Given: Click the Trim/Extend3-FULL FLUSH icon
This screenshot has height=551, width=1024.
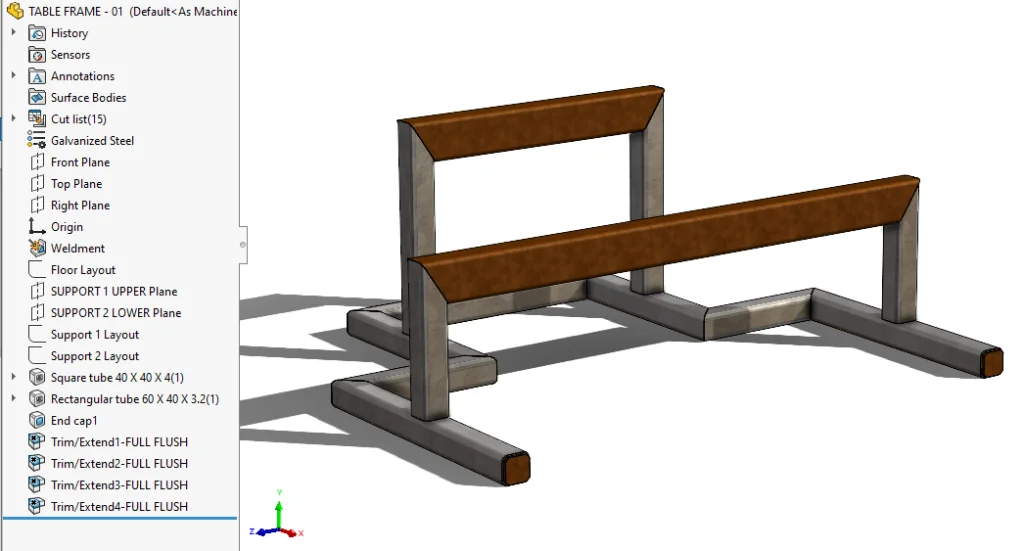Looking at the screenshot, I should click(x=37, y=485).
